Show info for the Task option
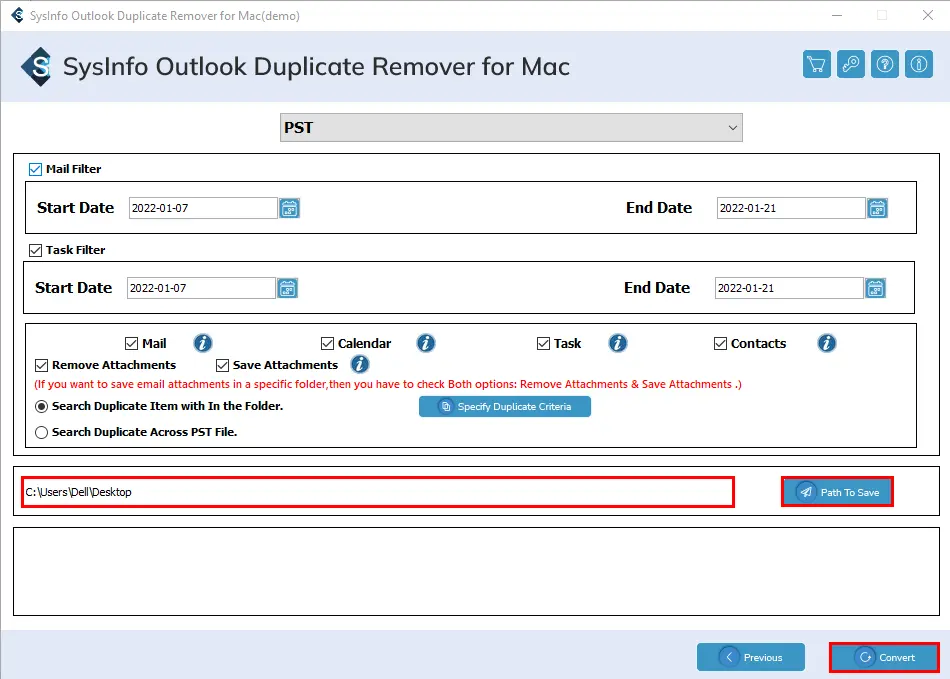This screenshot has height=679, width=950. coord(618,343)
